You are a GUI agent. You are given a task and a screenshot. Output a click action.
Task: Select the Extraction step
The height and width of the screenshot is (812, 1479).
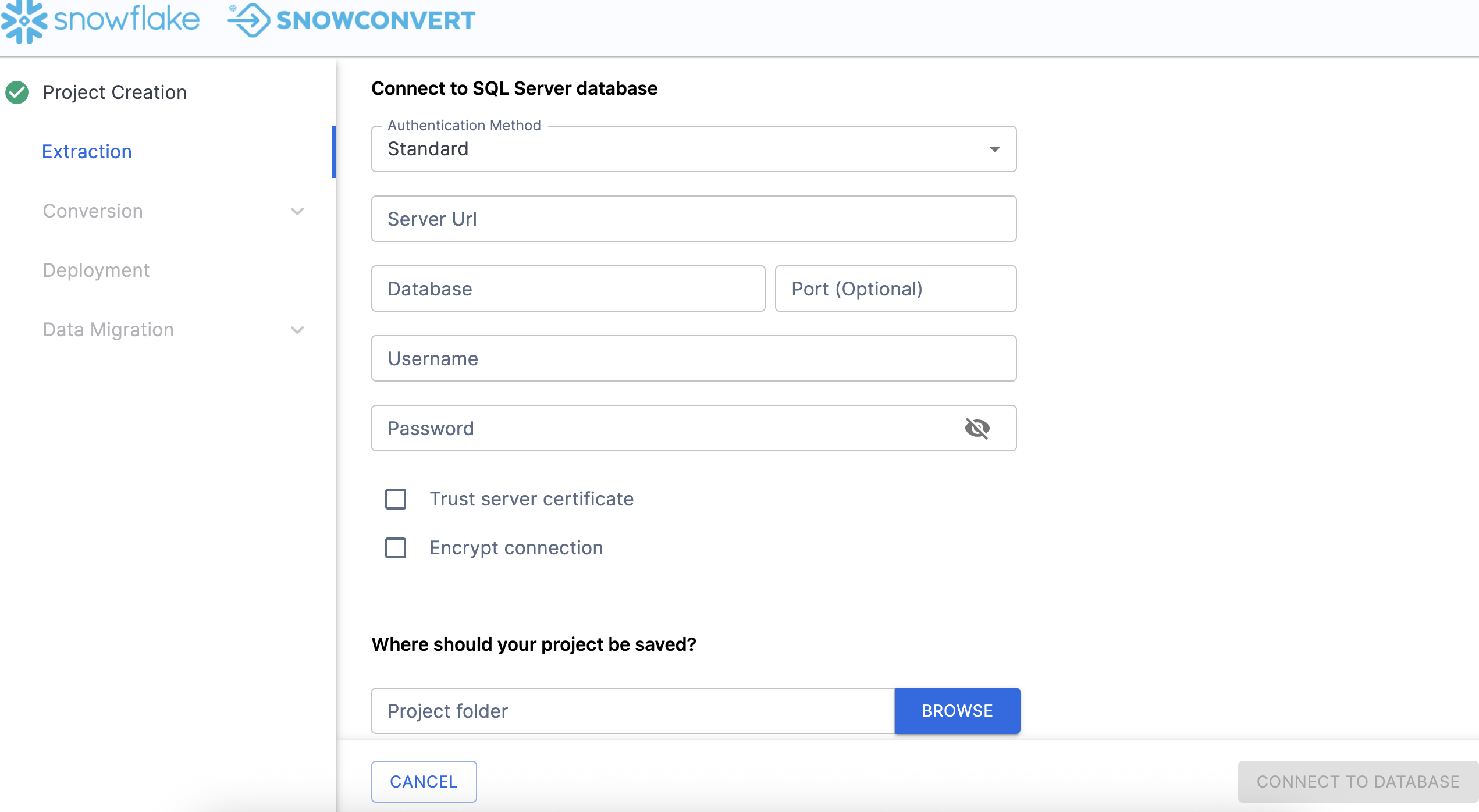(x=87, y=152)
